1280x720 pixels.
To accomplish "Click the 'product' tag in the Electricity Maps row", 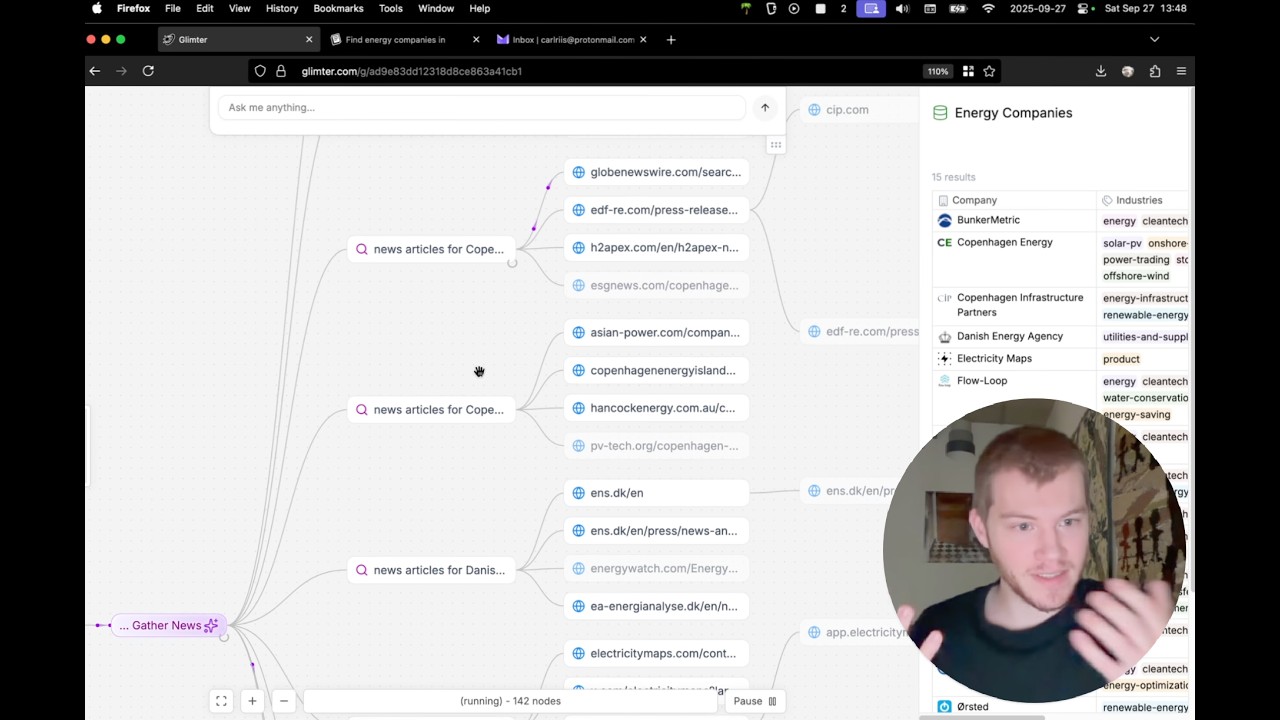I will [1121, 359].
